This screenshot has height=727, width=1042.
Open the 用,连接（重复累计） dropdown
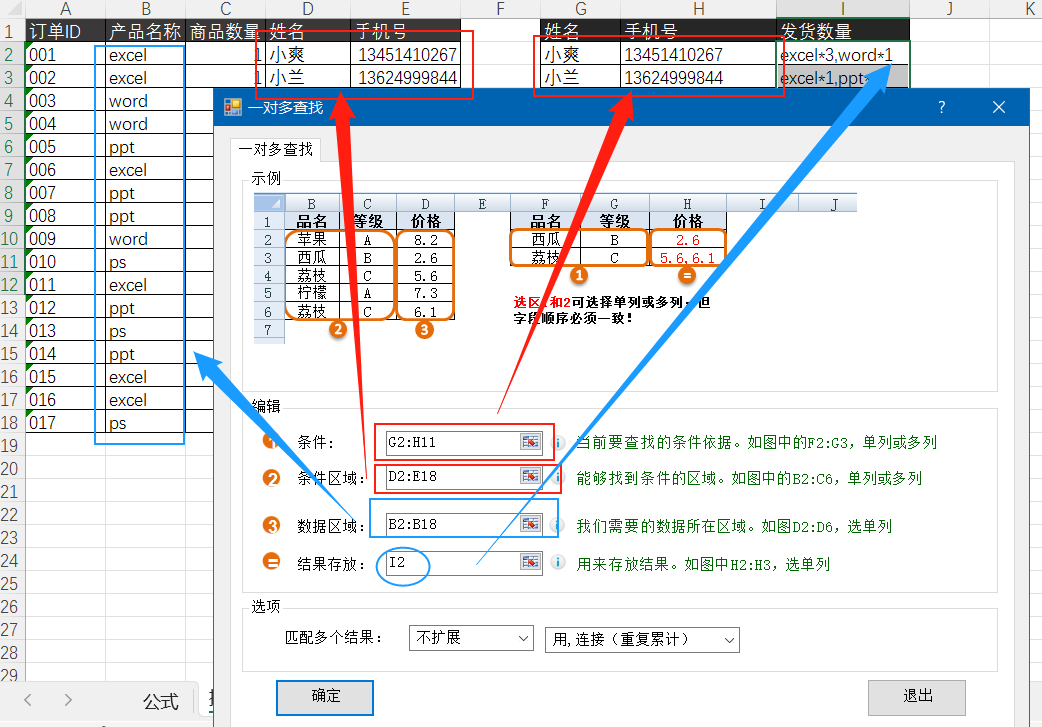[642, 639]
